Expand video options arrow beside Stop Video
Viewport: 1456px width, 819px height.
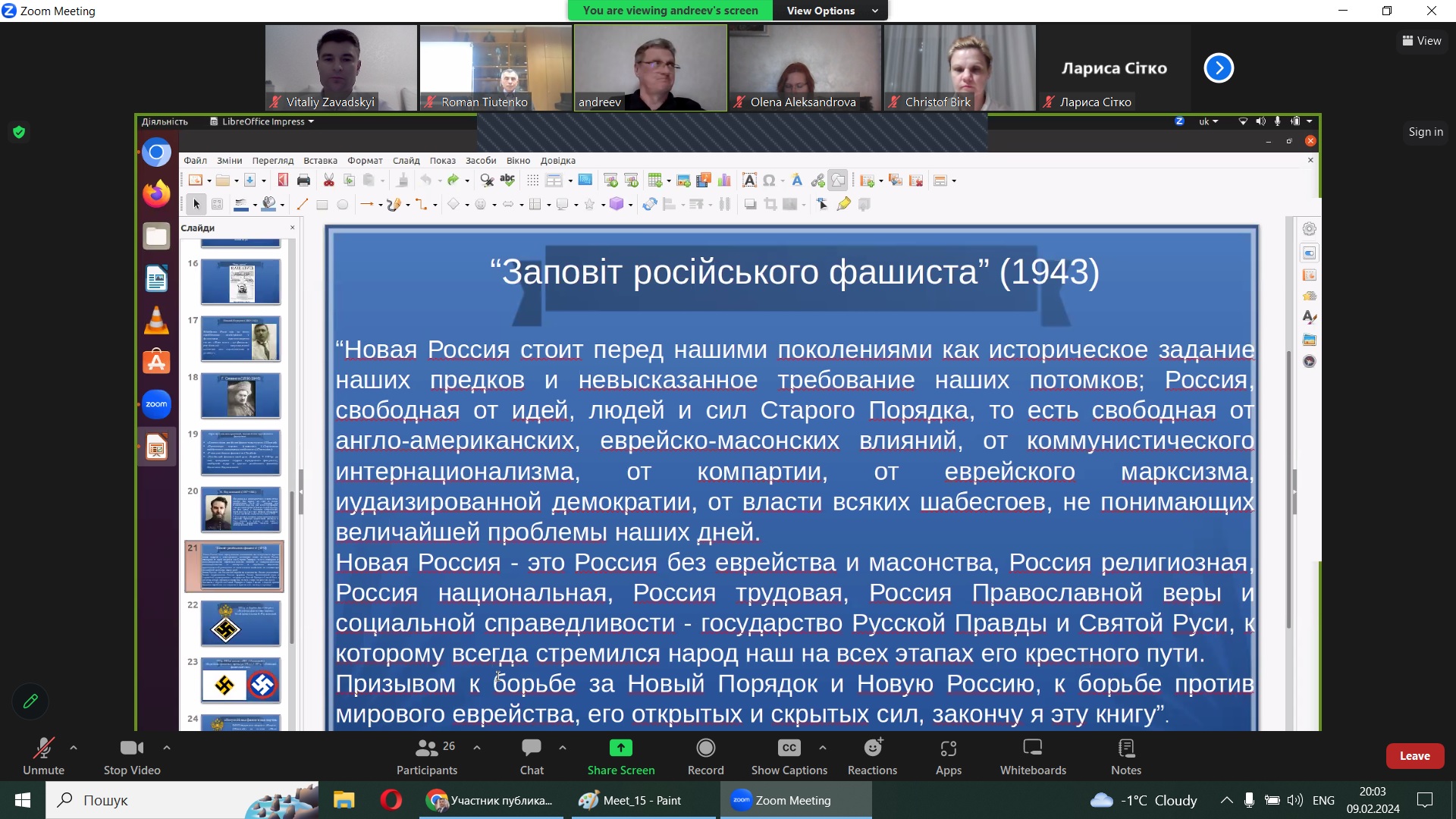(x=167, y=748)
